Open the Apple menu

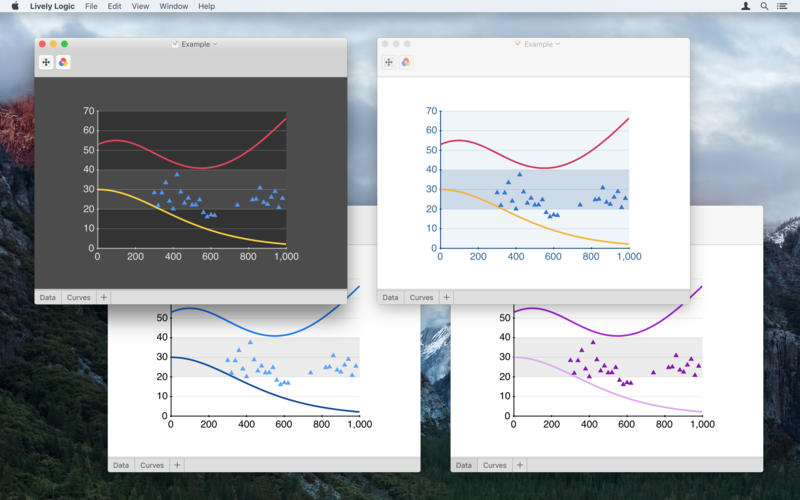14,6
